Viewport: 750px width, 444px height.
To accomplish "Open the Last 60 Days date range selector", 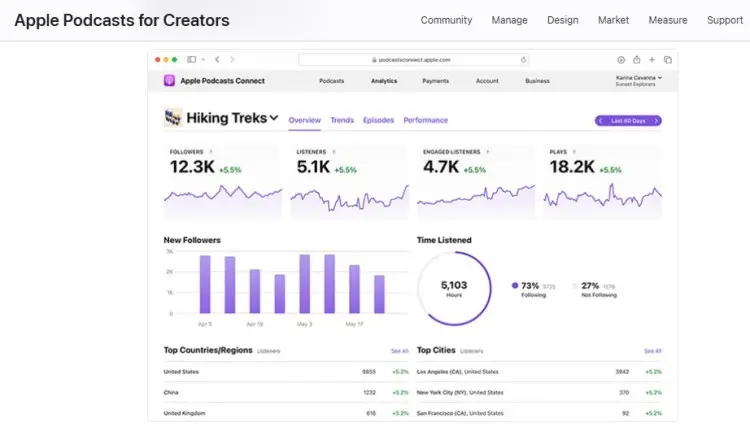I will (628, 121).
